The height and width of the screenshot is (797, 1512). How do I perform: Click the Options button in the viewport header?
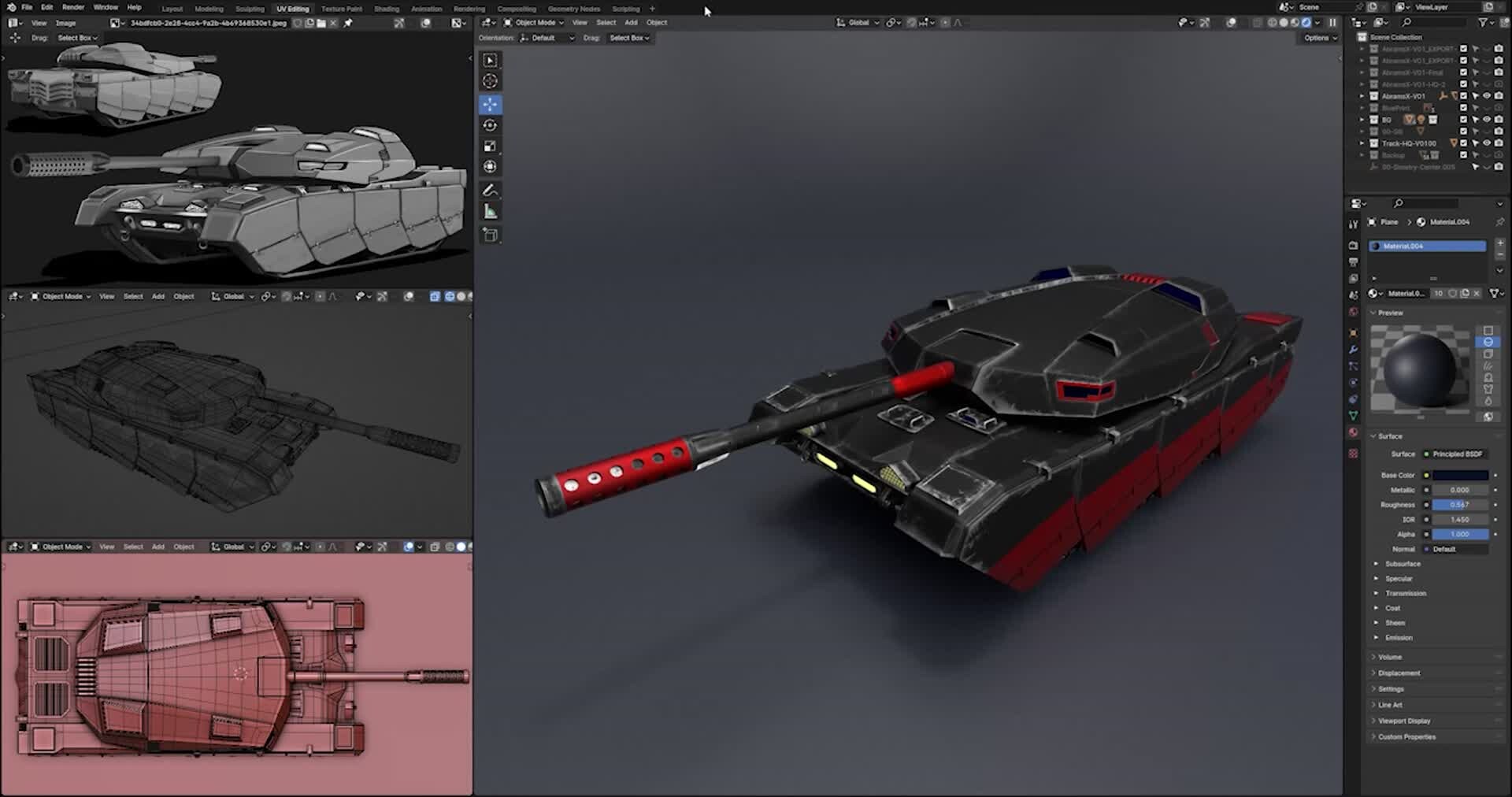(1319, 37)
